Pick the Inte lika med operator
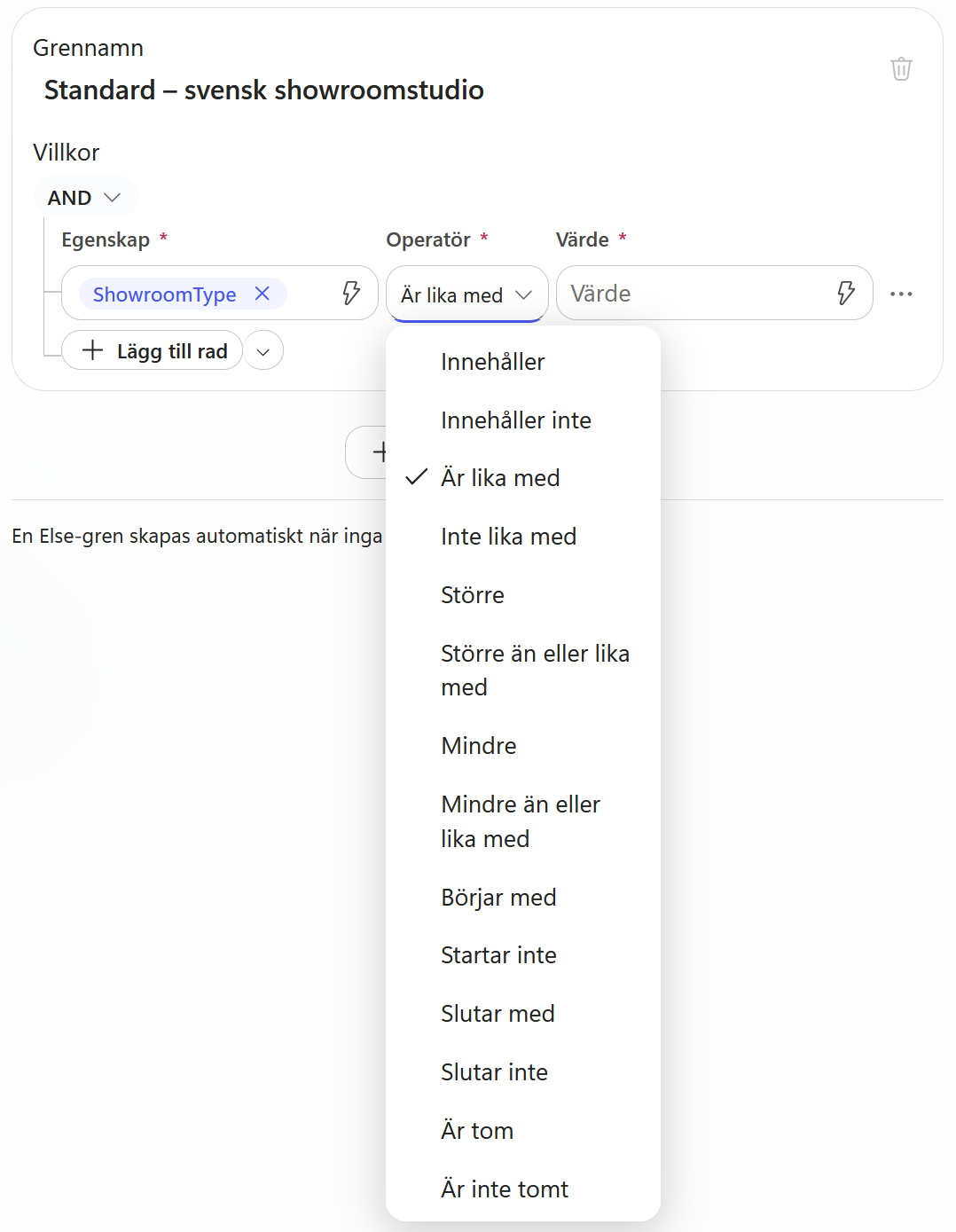This screenshot has height=1232, width=956. point(523,537)
